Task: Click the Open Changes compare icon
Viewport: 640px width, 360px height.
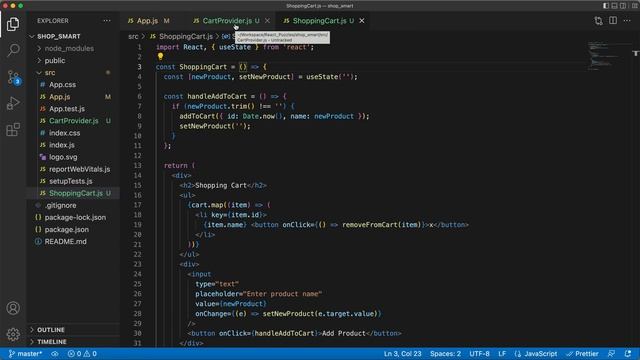Action: [598, 21]
